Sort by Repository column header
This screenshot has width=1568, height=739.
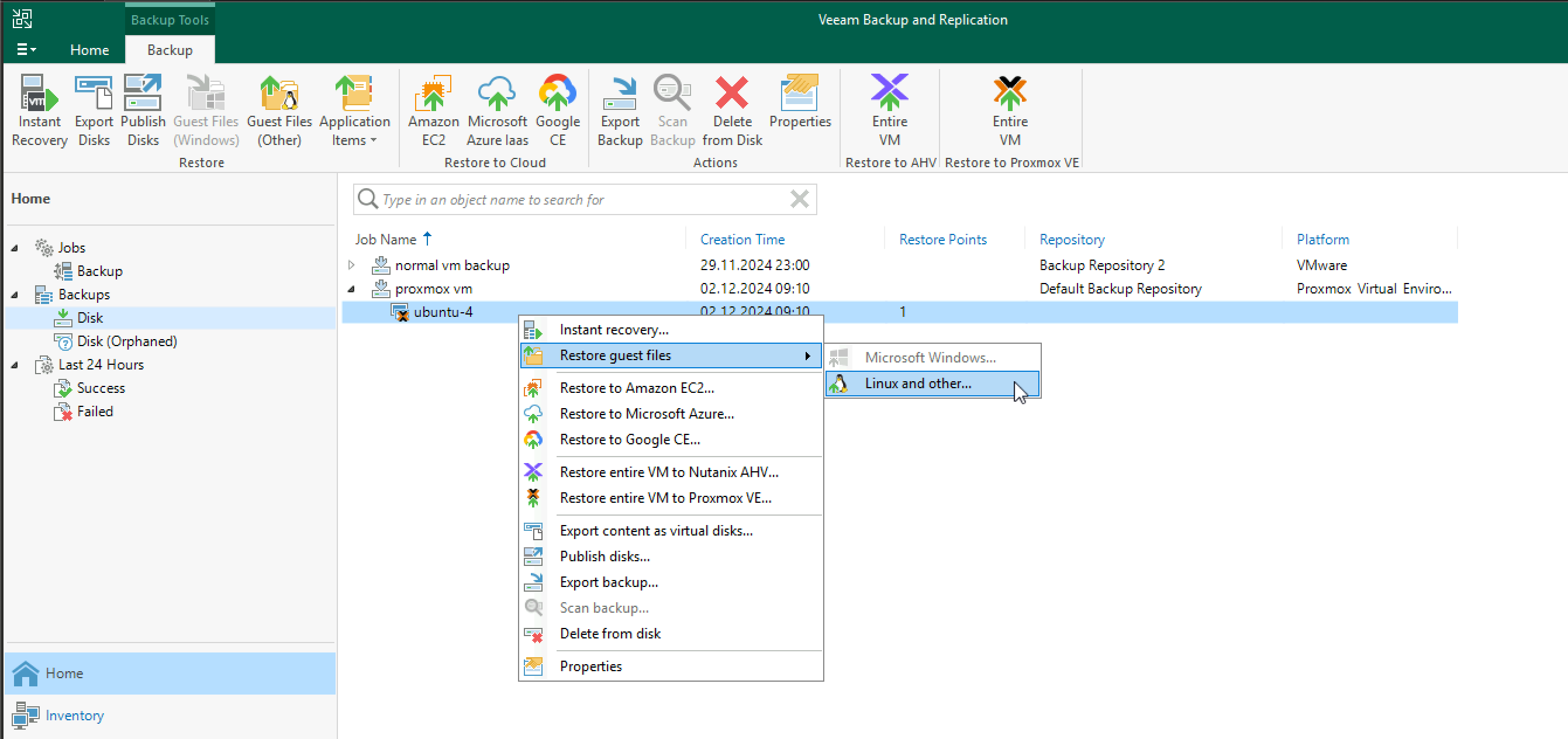(x=1071, y=239)
